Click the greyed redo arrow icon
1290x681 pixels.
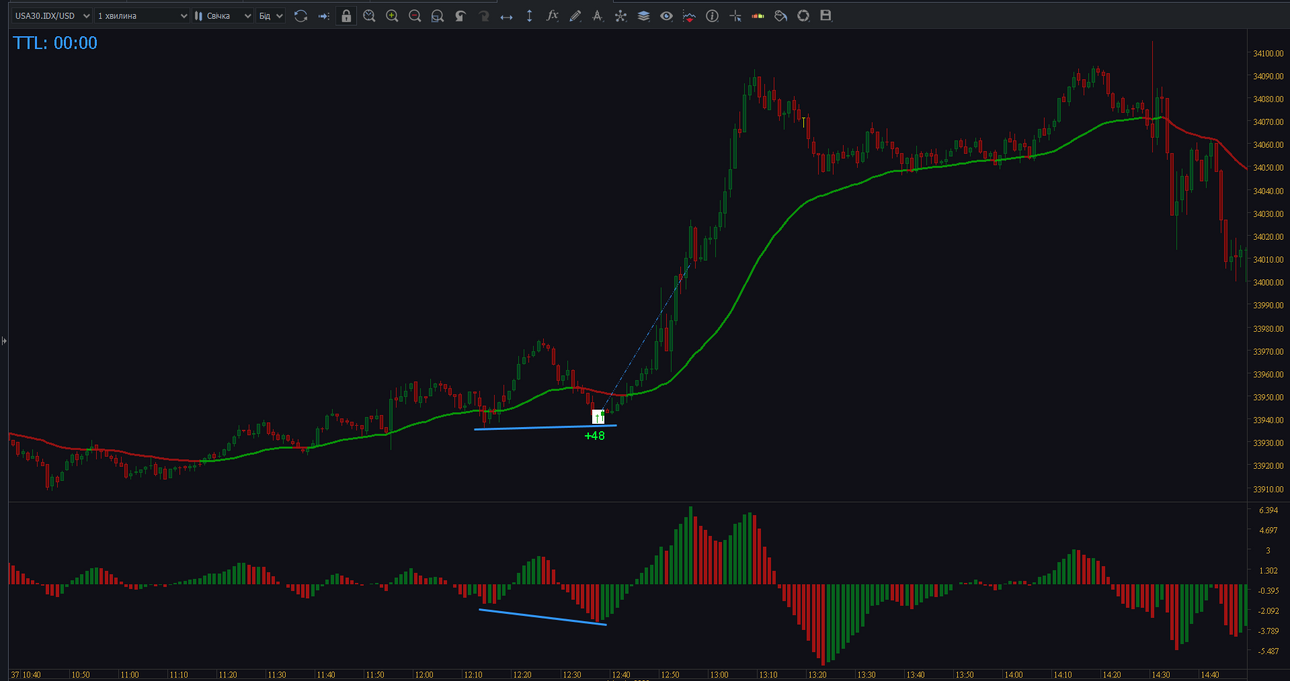coord(483,16)
